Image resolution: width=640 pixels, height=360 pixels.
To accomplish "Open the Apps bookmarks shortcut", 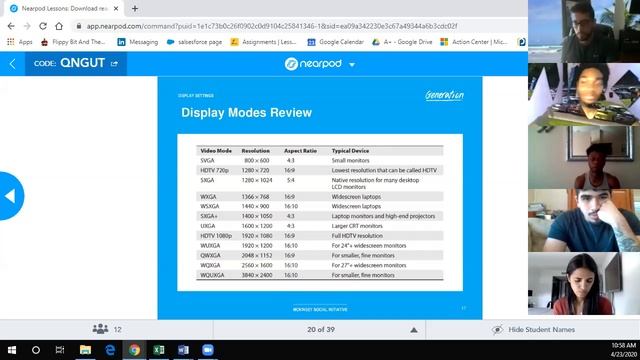I will click(x=20, y=42).
